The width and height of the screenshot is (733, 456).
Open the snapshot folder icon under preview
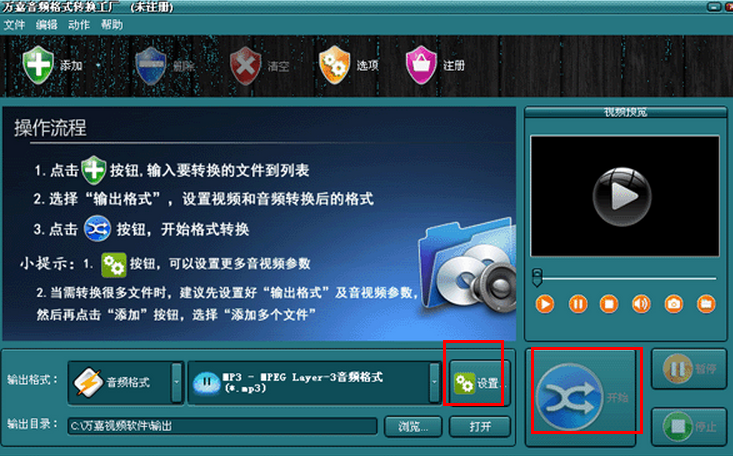tap(706, 304)
